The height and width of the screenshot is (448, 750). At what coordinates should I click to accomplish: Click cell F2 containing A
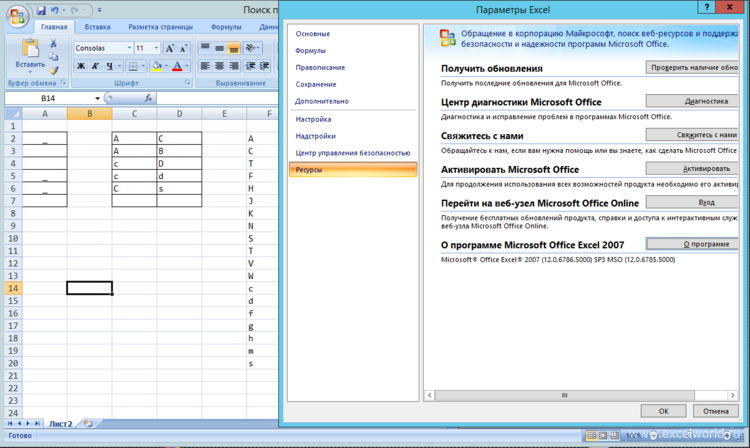[x=263, y=139]
